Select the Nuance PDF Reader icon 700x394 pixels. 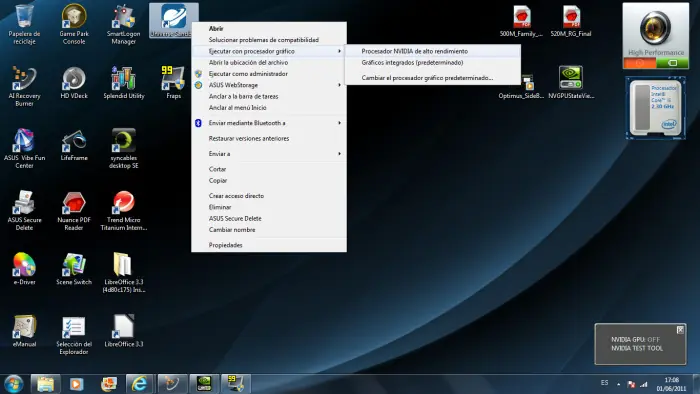[74, 211]
